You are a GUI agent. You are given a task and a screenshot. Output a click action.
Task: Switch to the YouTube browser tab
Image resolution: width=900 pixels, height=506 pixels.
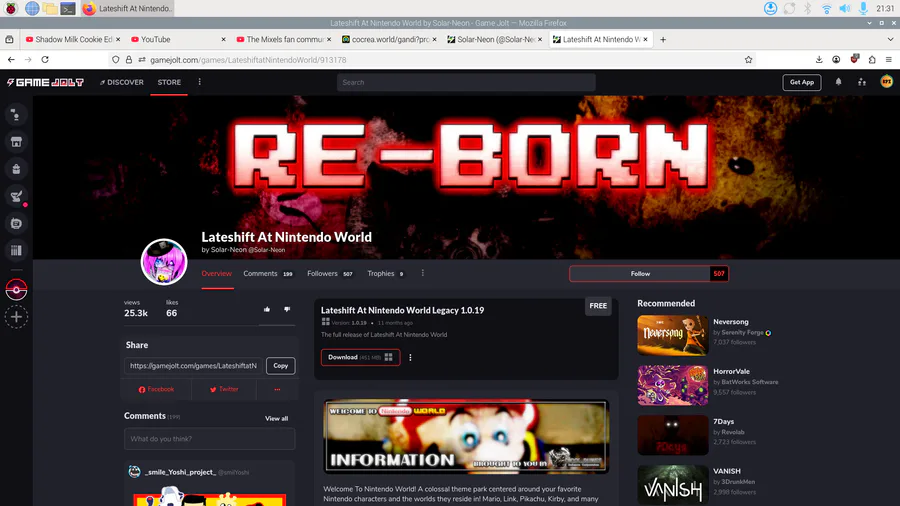[x=178, y=40]
